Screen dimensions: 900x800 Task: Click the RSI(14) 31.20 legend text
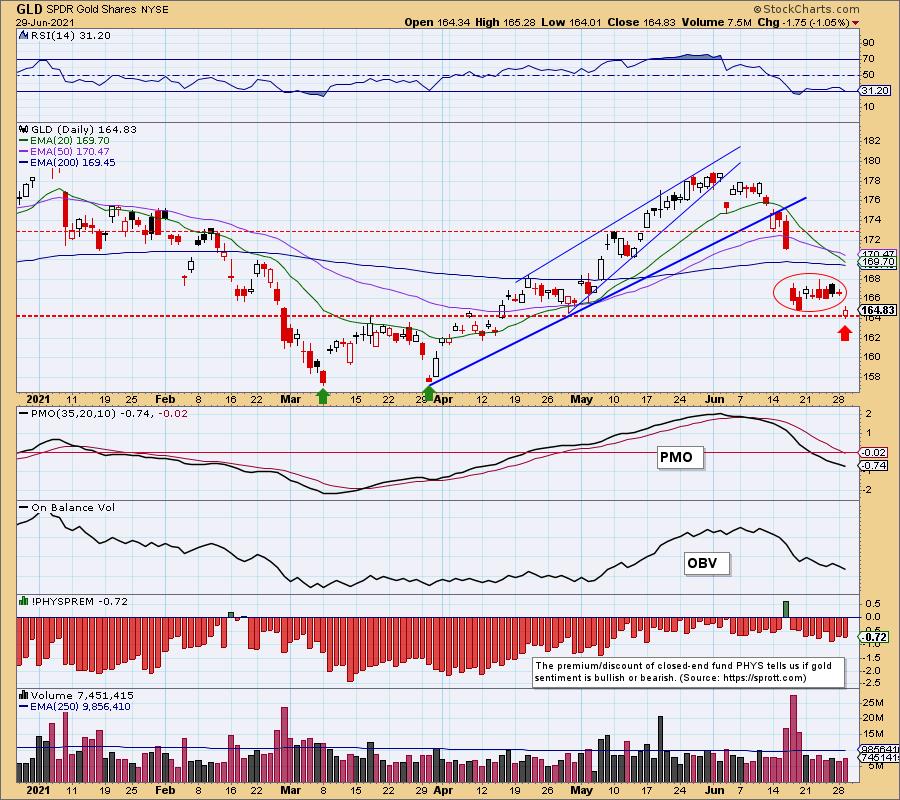tap(71, 35)
